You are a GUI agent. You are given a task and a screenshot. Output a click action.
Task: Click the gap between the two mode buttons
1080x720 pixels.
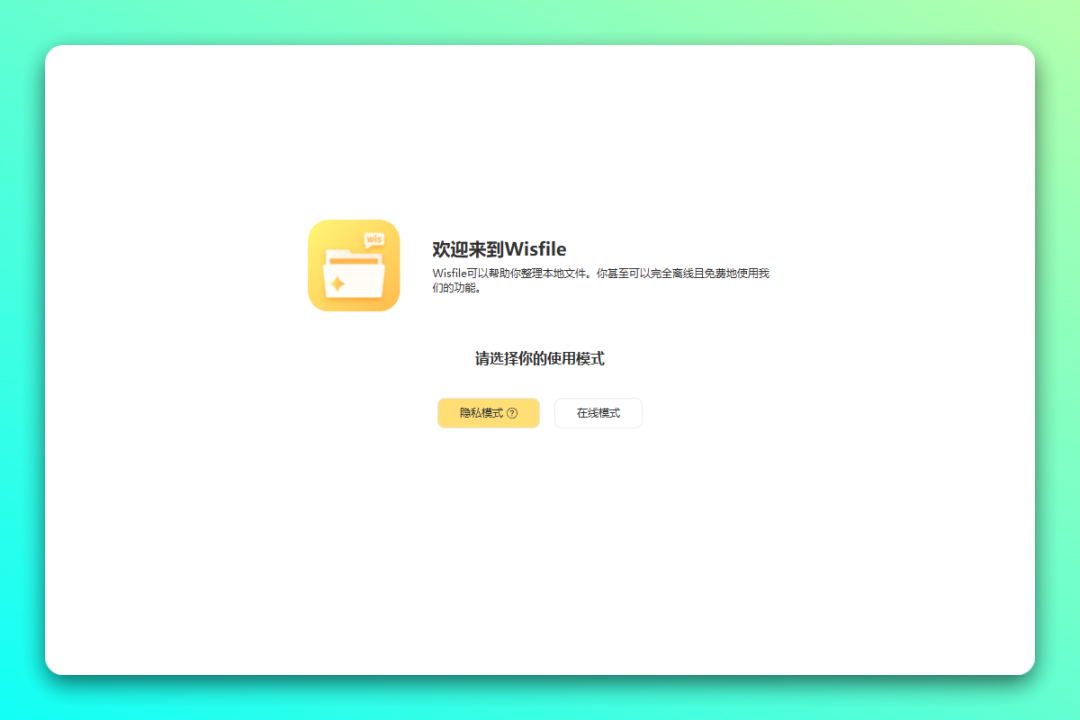(x=547, y=413)
